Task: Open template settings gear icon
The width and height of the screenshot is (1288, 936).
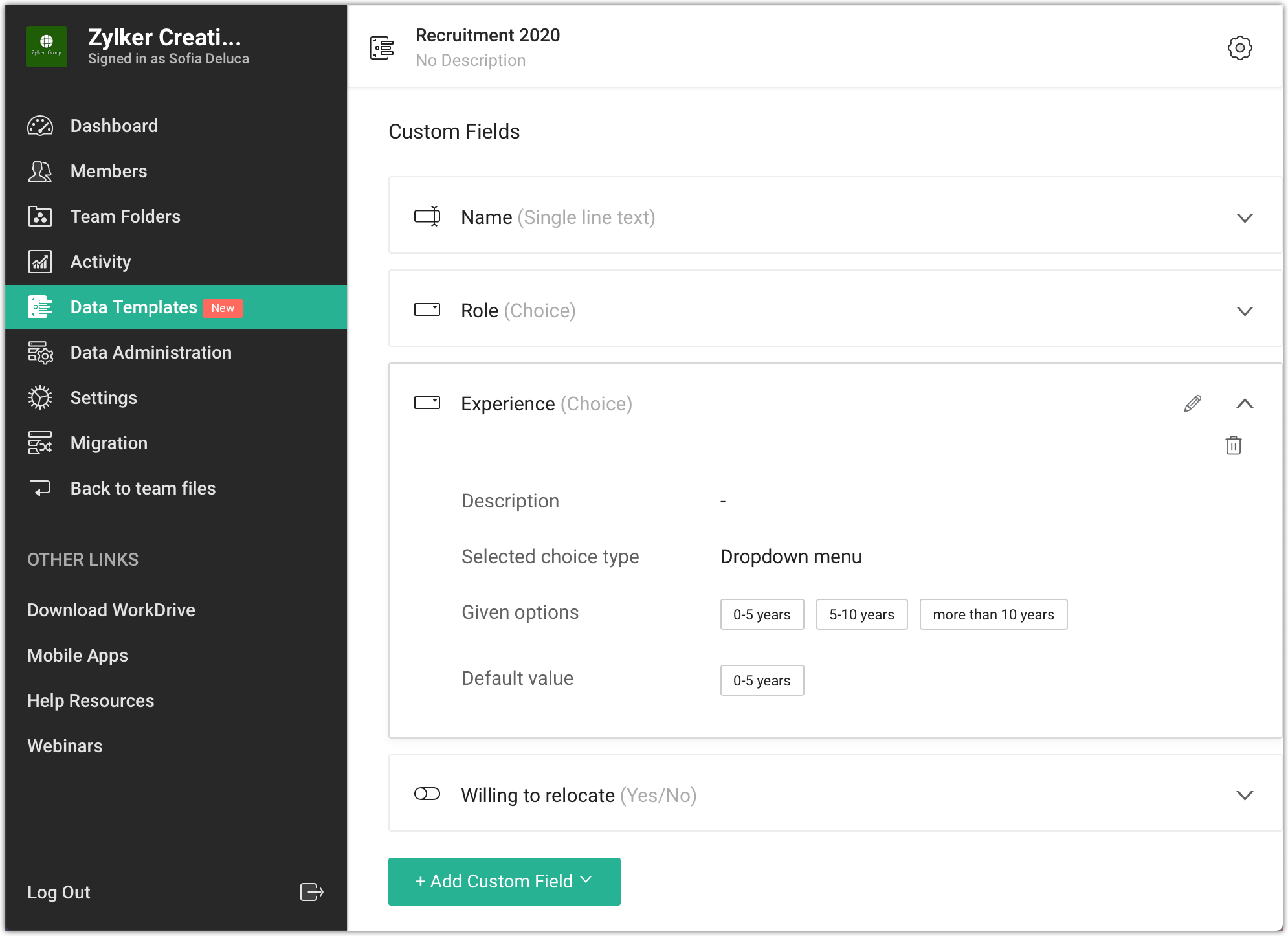Action: [1239, 48]
